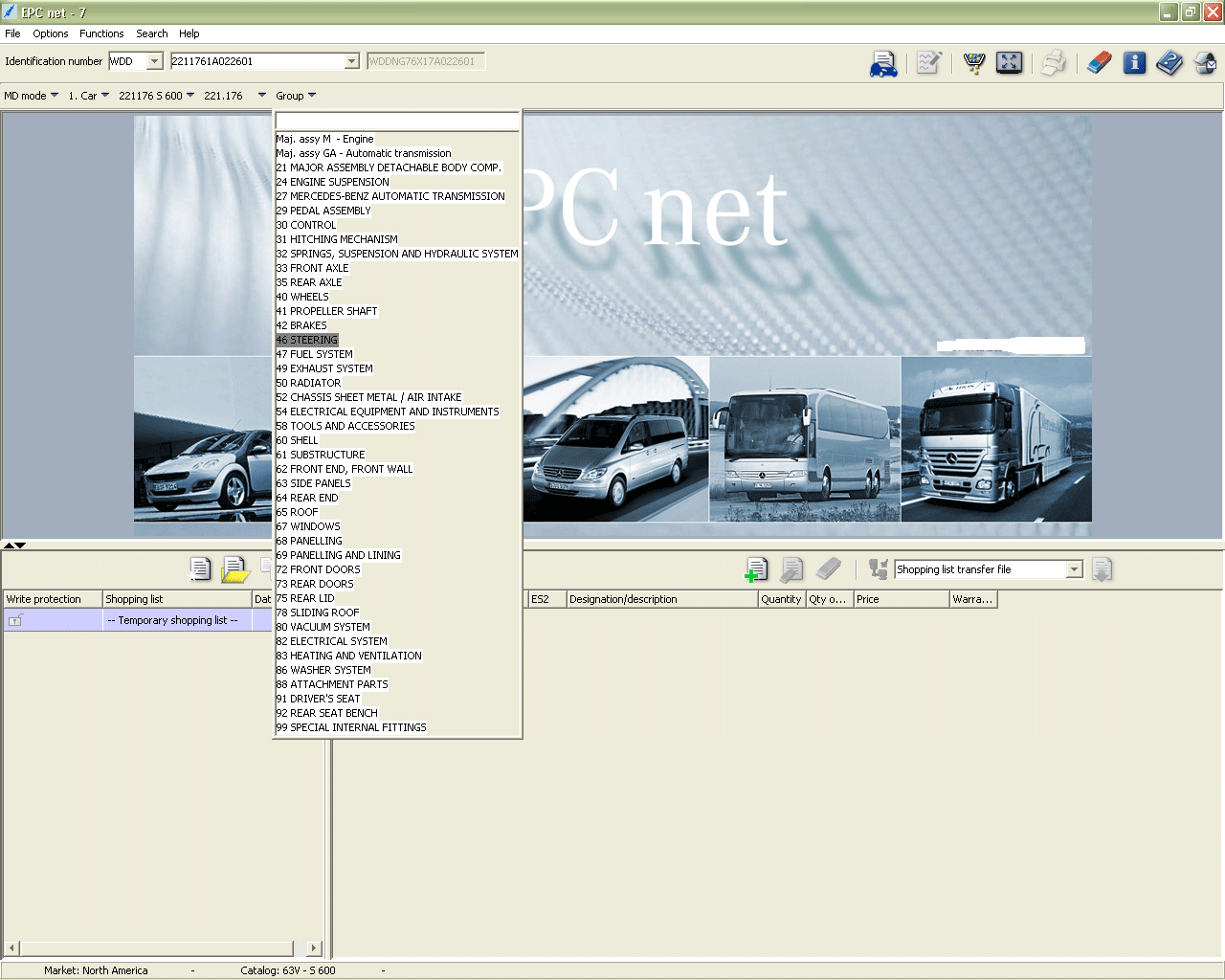Click the grey eraser icon in parts toolbar
The image size is (1225, 980).
tap(828, 569)
